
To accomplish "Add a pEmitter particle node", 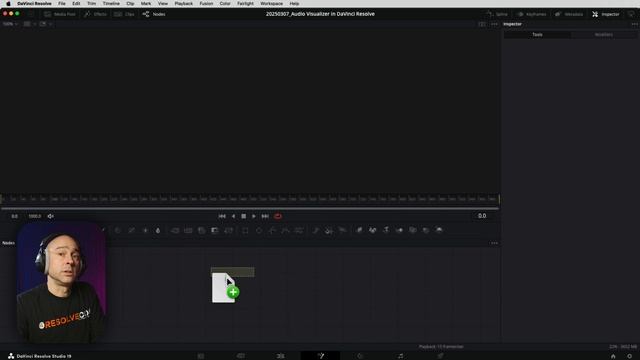I will click(x=316, y=231).
